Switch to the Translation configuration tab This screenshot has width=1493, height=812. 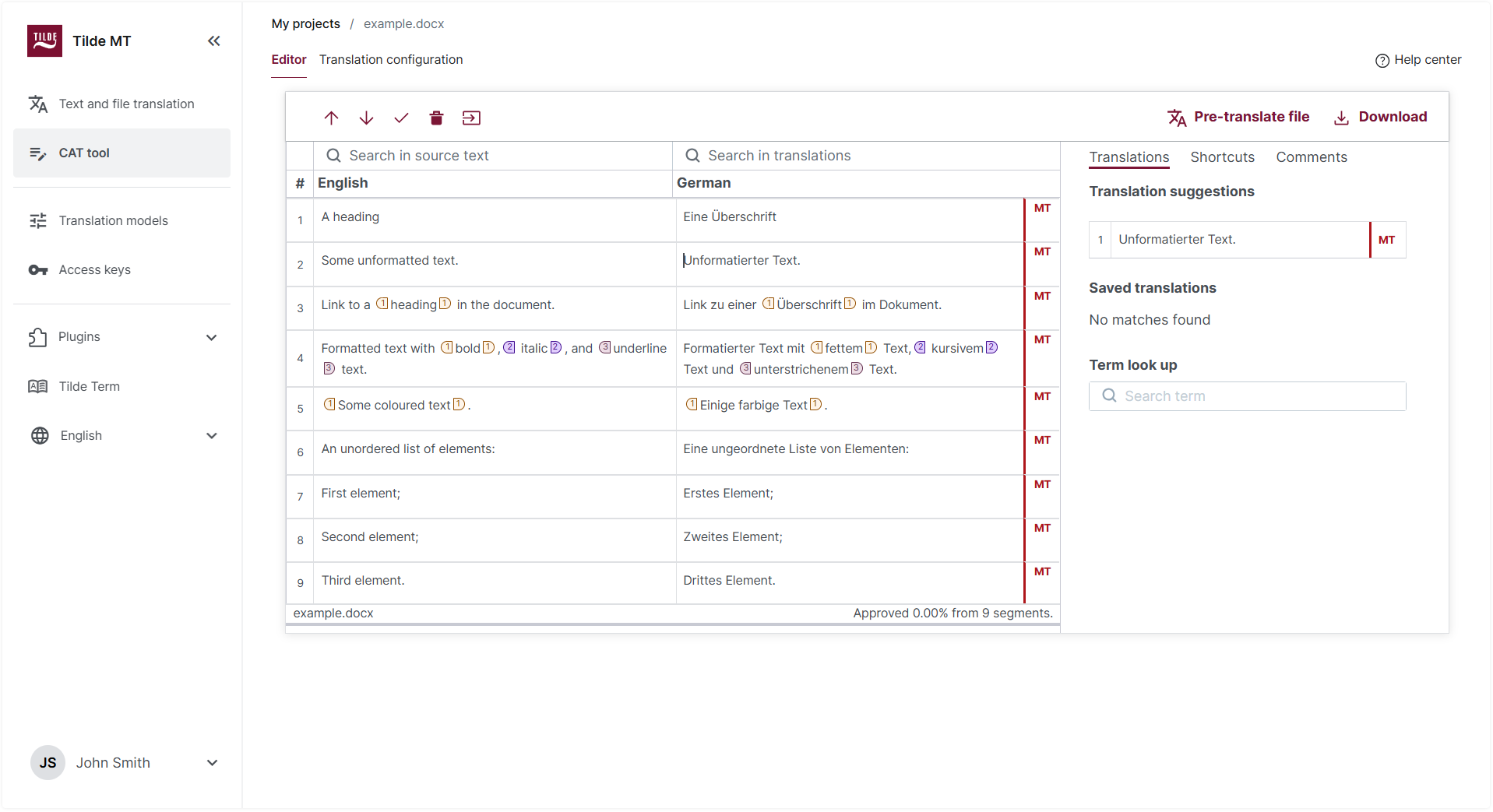(x=391, y=59)
